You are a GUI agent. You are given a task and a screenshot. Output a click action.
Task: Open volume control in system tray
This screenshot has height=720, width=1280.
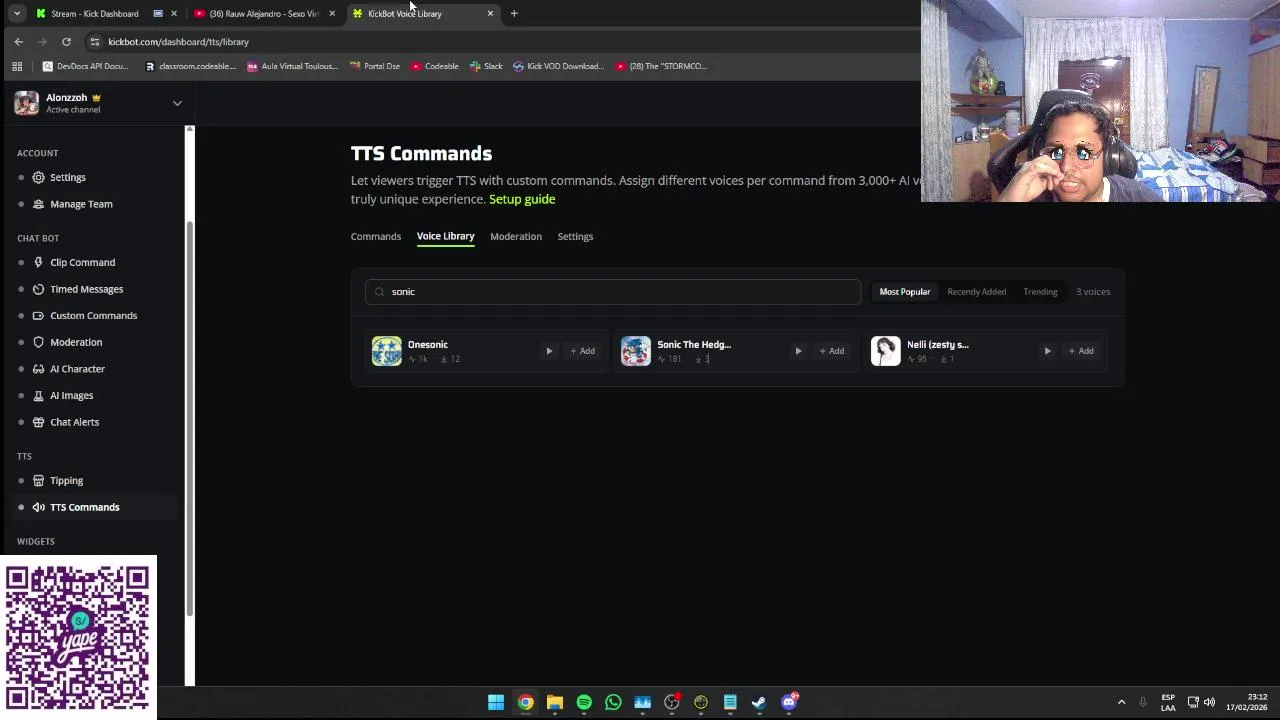1209,702
